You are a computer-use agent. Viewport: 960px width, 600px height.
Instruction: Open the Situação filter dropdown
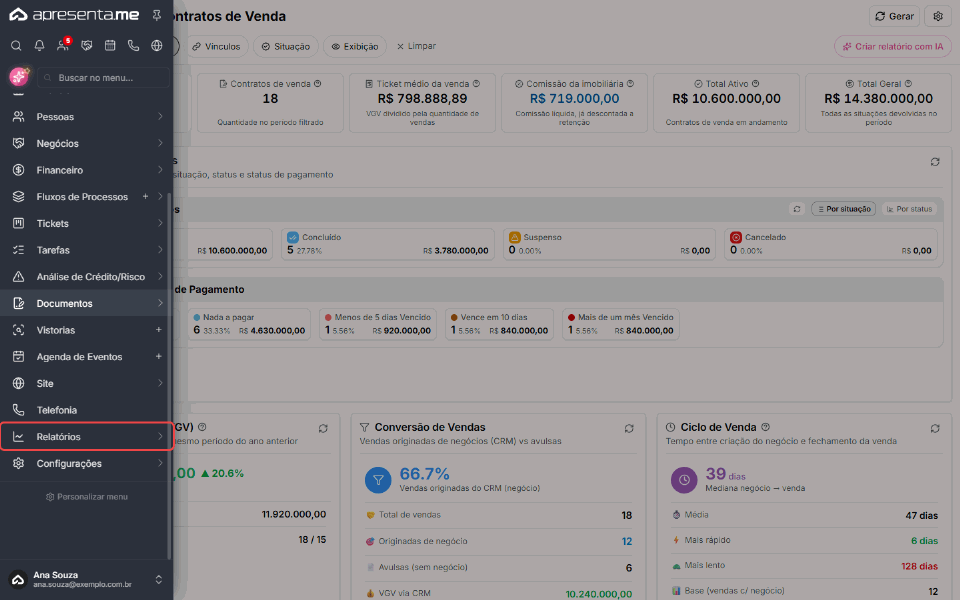285,47
